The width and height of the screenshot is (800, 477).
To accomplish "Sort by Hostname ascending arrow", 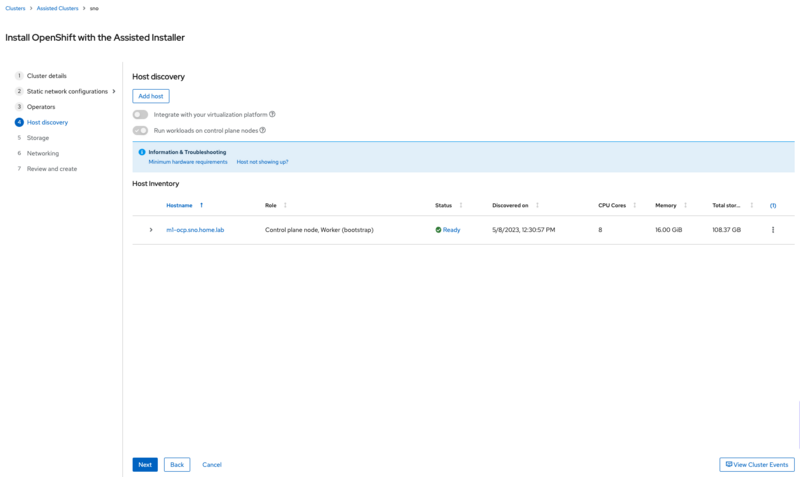I will (202, 205).
